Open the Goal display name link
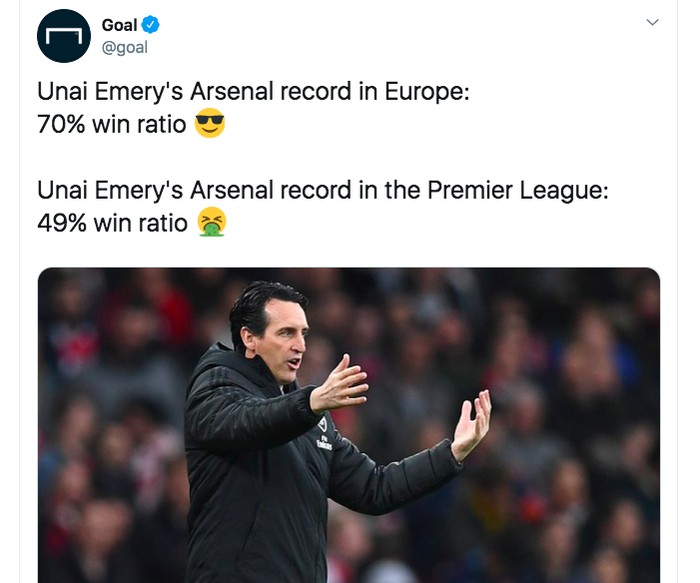Image resolution: width=700 pixels, height=583 pixels. point(119,25)
